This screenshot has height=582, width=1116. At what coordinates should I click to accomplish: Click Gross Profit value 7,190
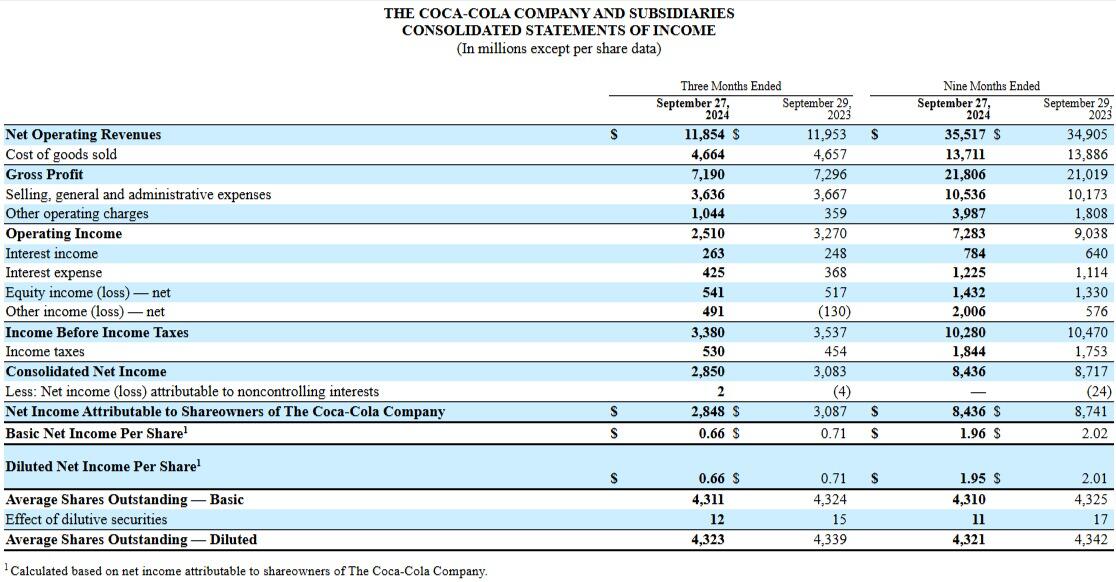(708, 174)
